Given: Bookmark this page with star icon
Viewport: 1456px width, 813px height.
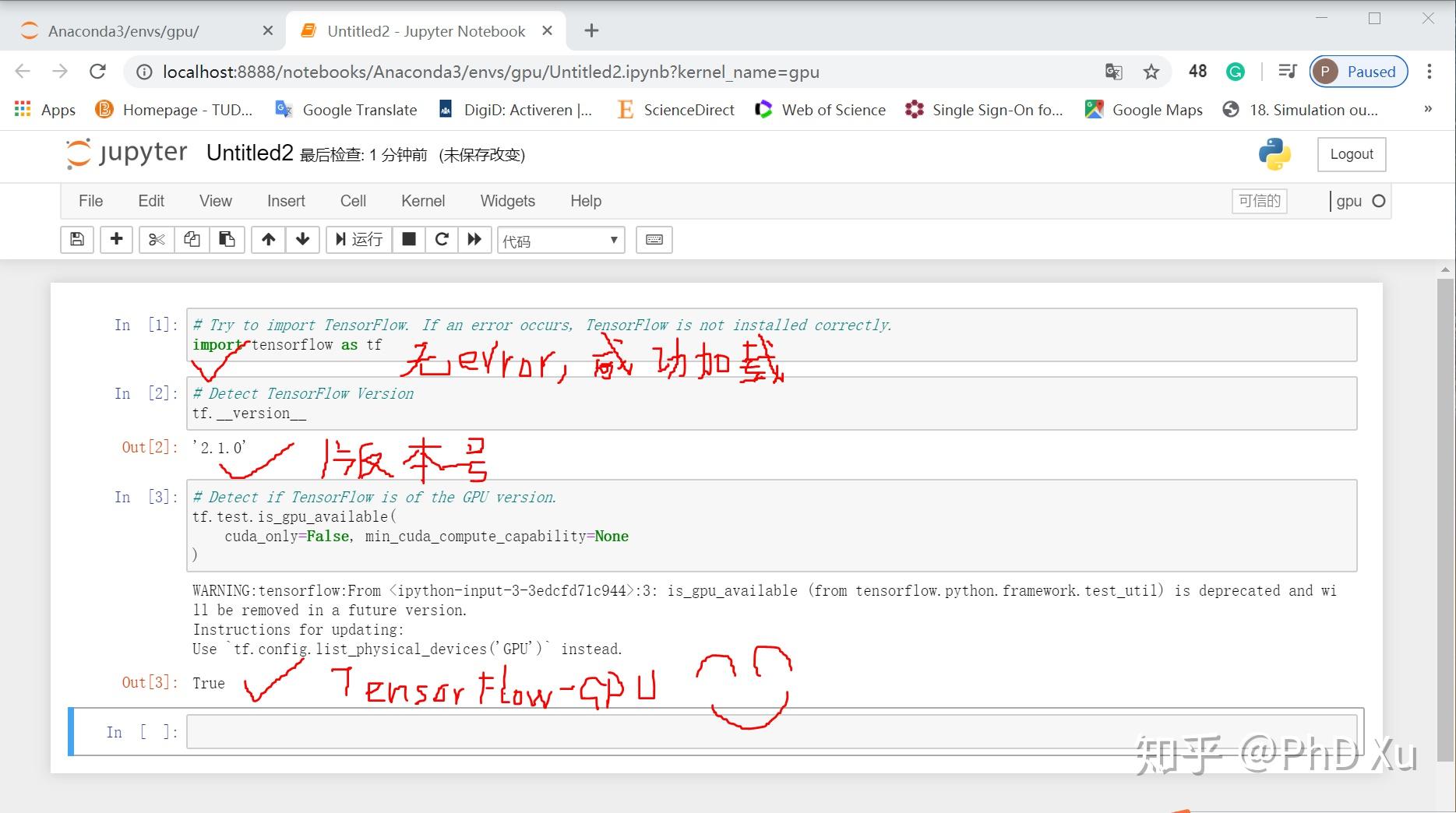Looking at the screenshot, I should 1151,72.
